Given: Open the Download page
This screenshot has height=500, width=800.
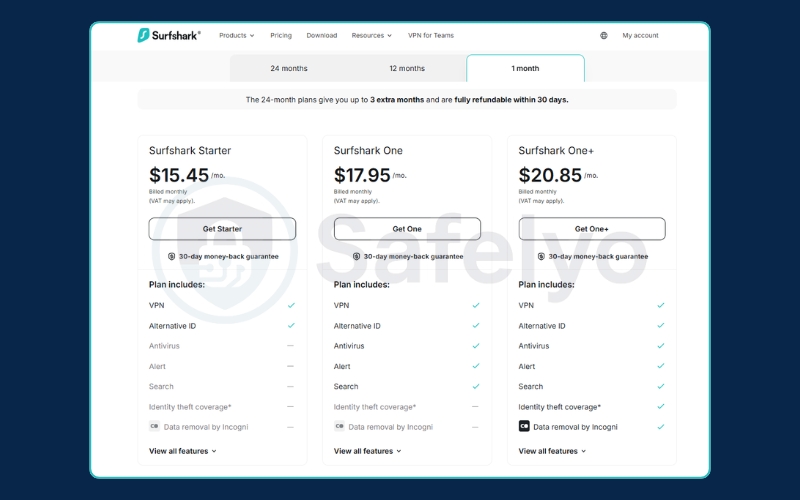Looking at the screenshot, I should [321, 35].
